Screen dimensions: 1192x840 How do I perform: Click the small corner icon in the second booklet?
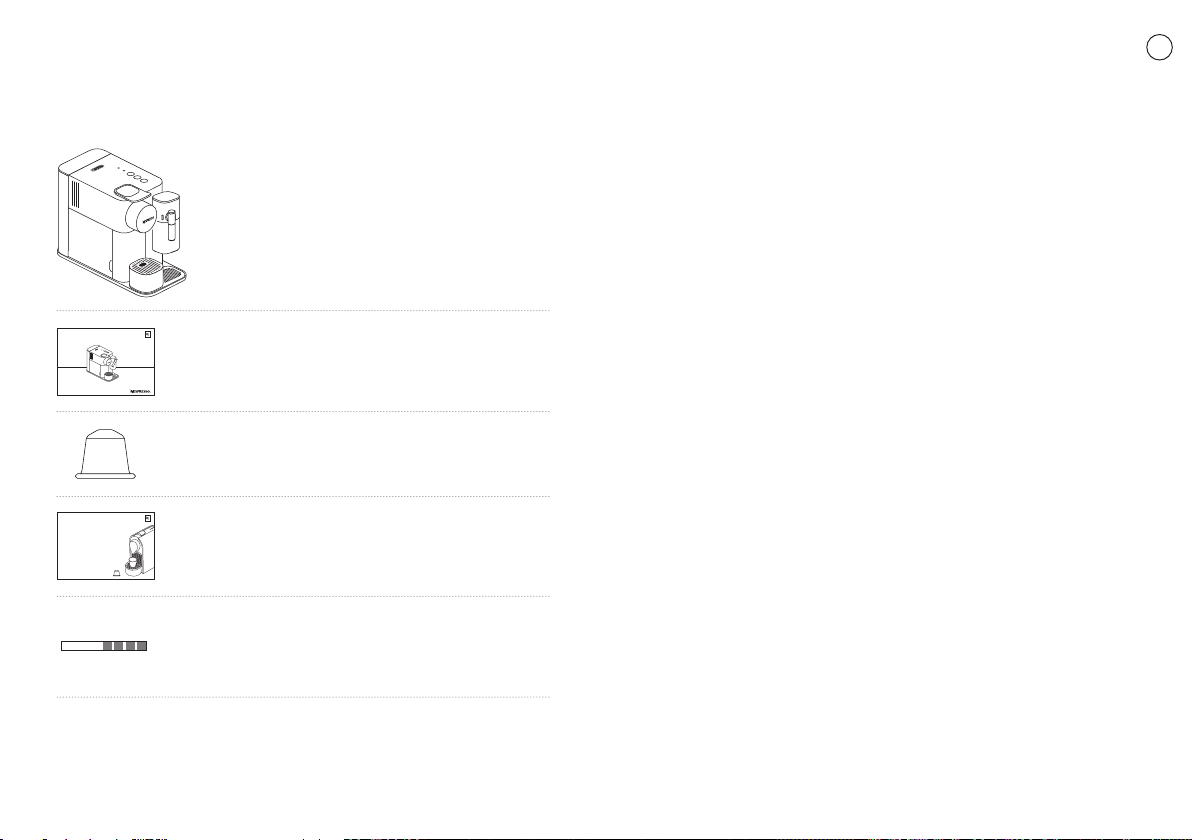(x=148, y=518)
